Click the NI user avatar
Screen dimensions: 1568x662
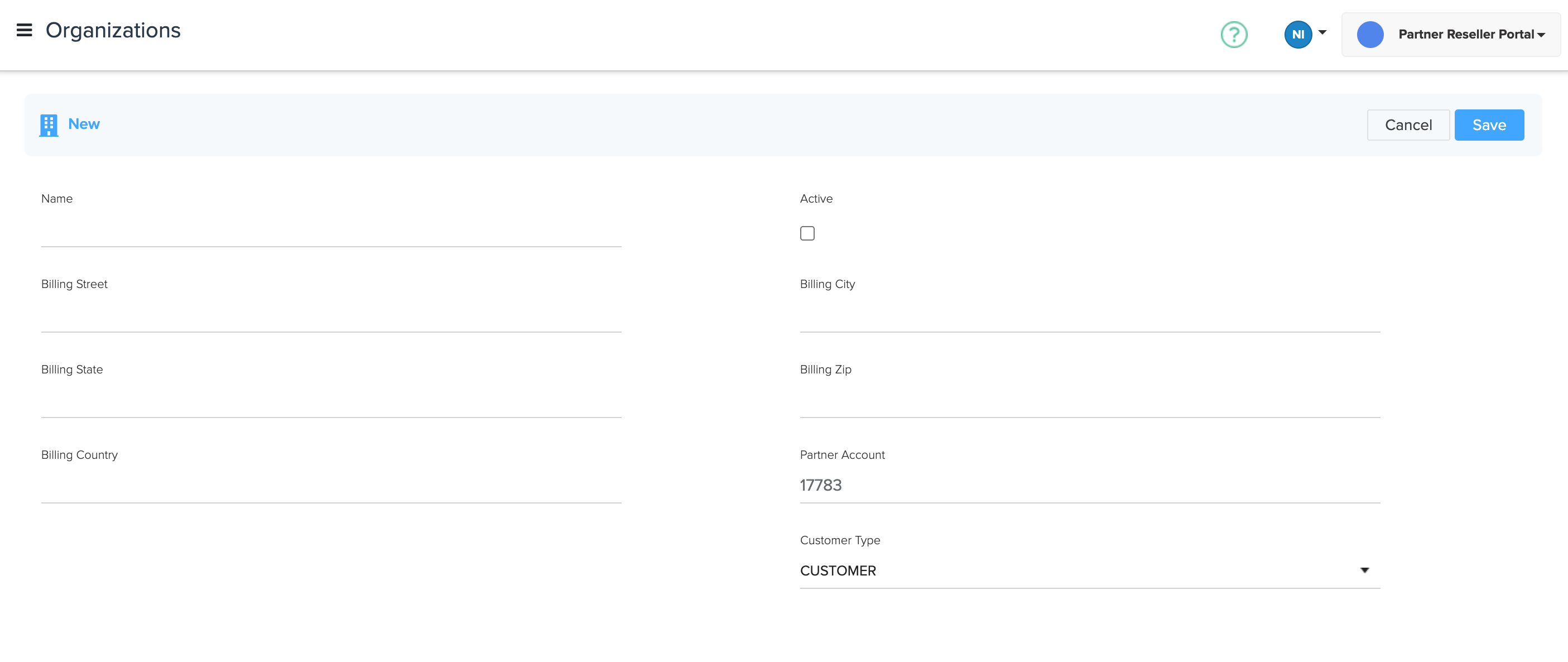(x=1298, y=35)
